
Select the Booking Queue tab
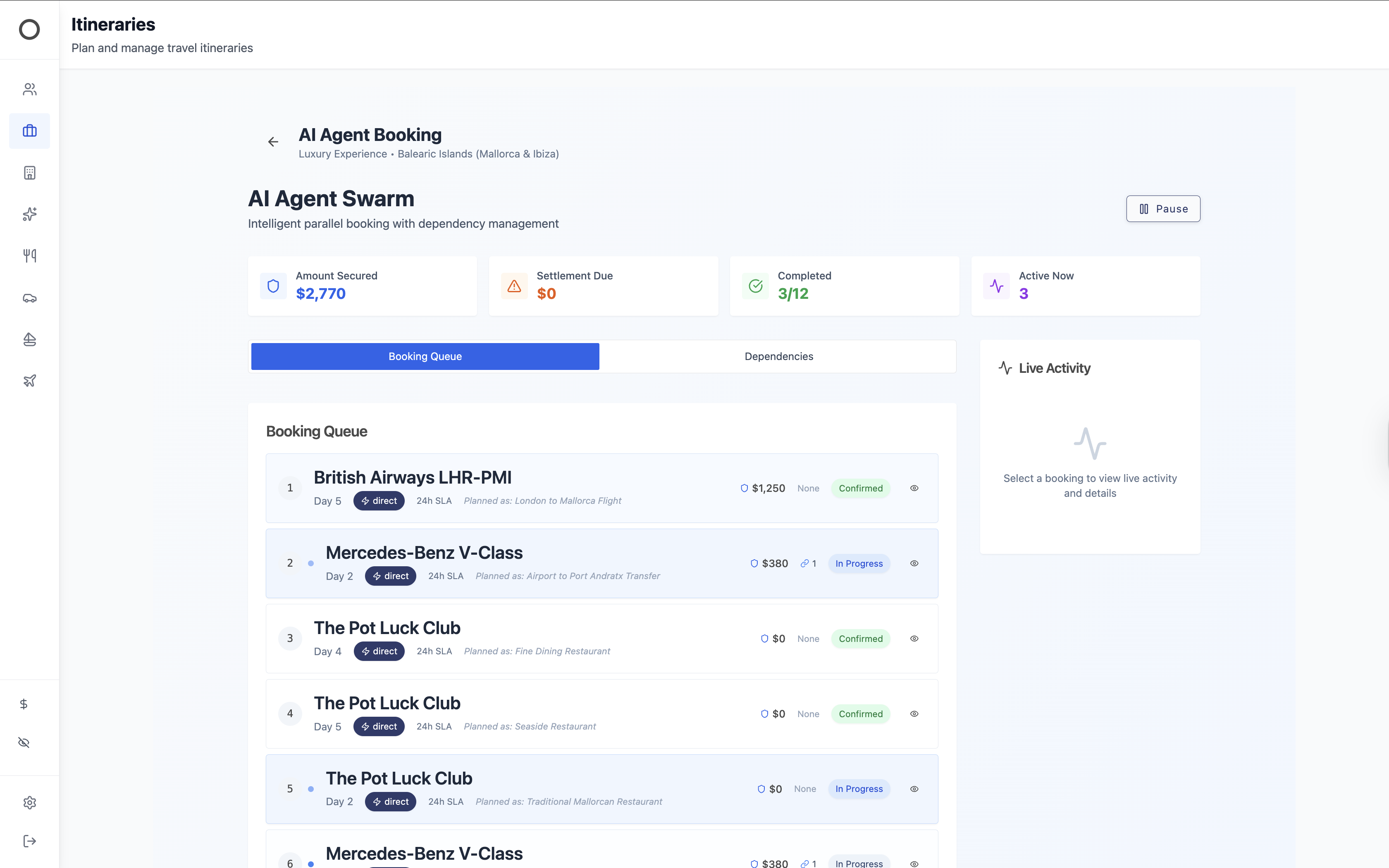point(425,356)
